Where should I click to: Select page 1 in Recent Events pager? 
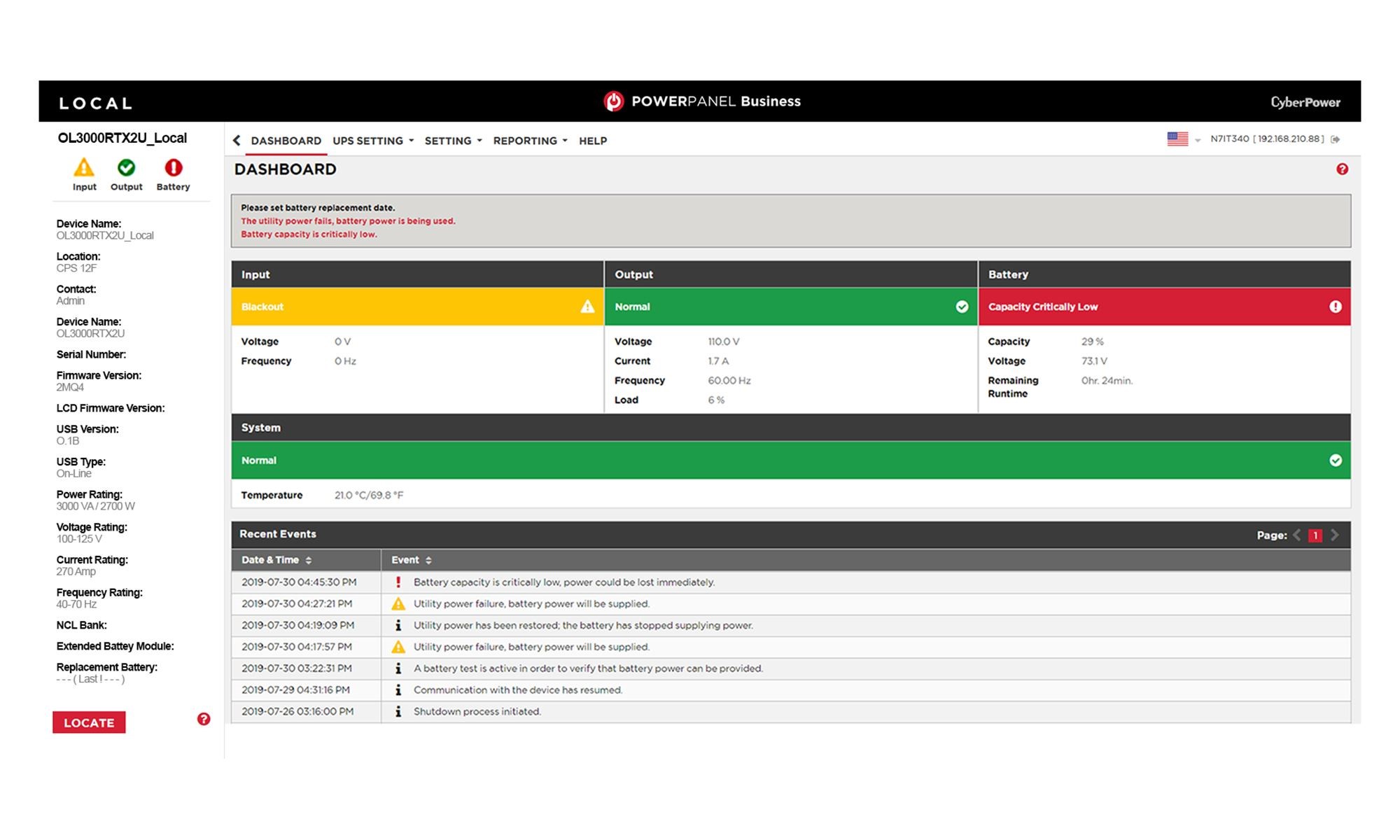tap(1315, 535)
